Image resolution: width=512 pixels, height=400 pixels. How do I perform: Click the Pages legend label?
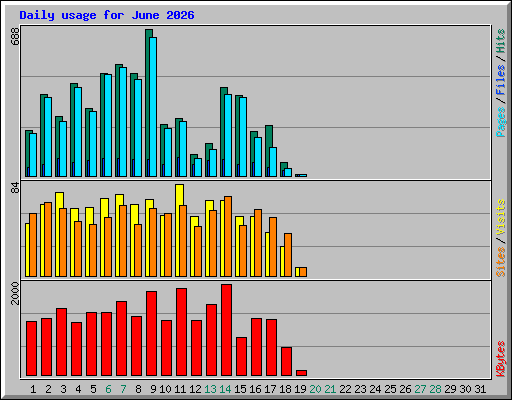[x=500, y=122]
